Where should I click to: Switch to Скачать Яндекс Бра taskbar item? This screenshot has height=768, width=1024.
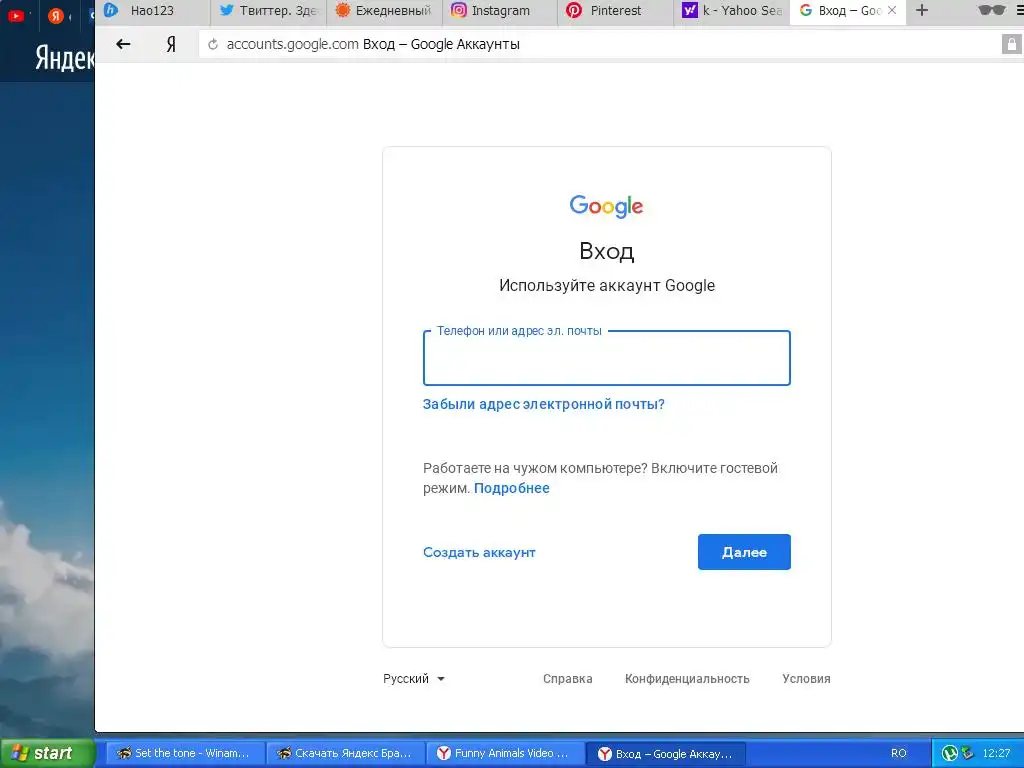pos(346,754)
